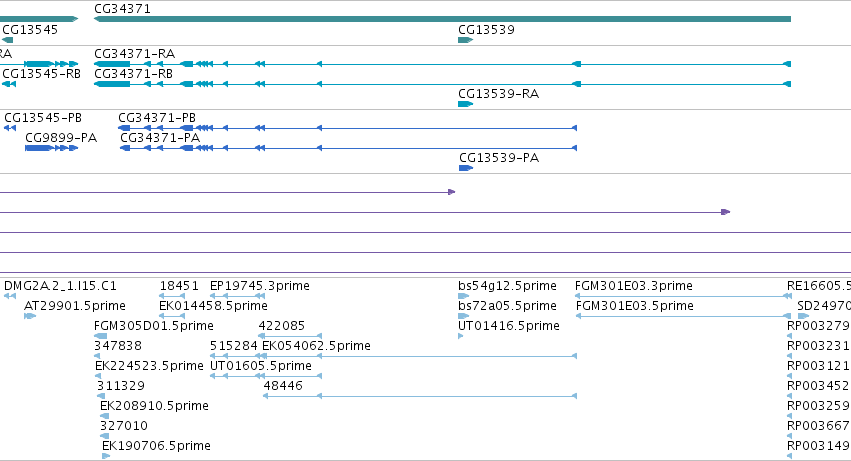Screen dimensions: 851x461
Task: Click the 347838 feature label
Action: pyautogui.click(x=118, y=346)
